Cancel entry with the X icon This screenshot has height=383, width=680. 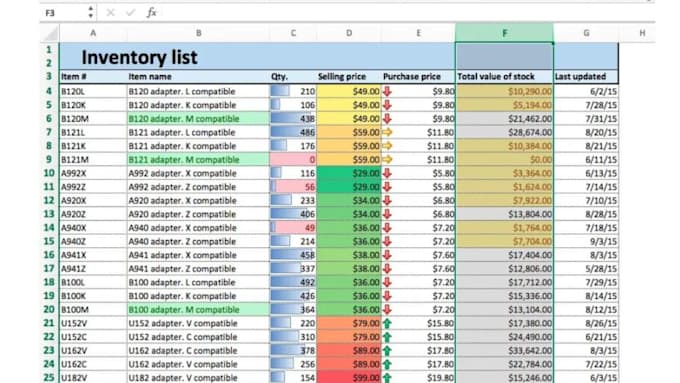point(111,13)
